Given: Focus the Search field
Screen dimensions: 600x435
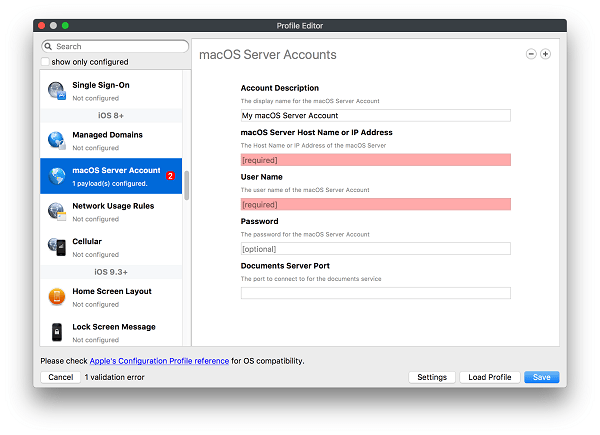Looking at the screenshot, I should pos(115,46).
